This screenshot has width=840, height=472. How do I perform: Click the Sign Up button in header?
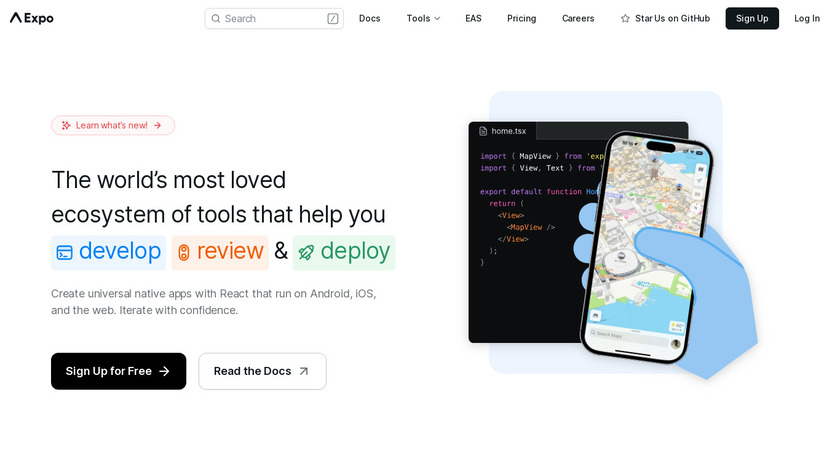tap(752, 18)
